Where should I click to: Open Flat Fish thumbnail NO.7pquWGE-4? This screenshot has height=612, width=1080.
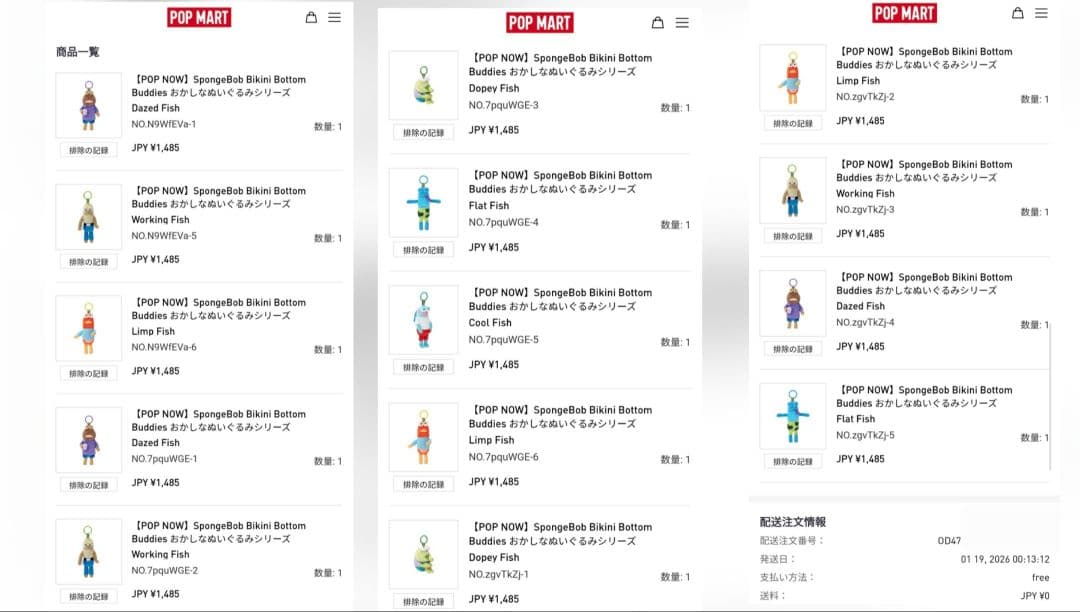tap(423, 202)
